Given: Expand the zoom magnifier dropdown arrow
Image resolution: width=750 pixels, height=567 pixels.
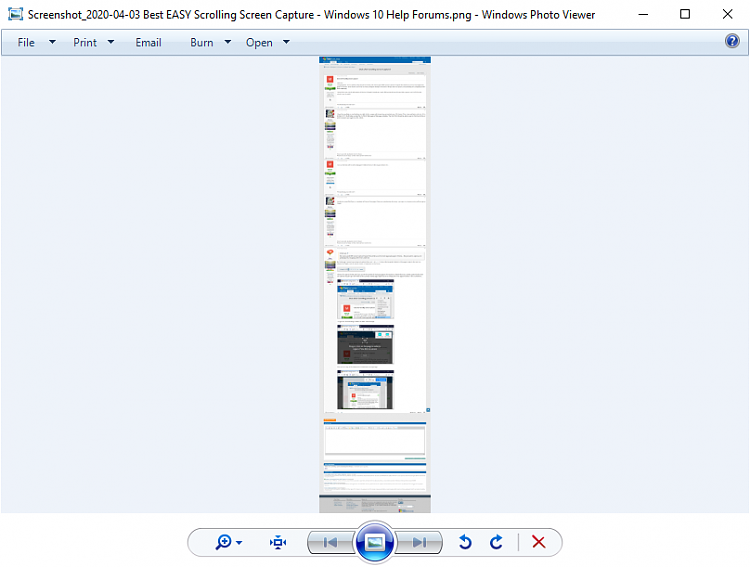Looking at the screenshot, I should point(239,543).
